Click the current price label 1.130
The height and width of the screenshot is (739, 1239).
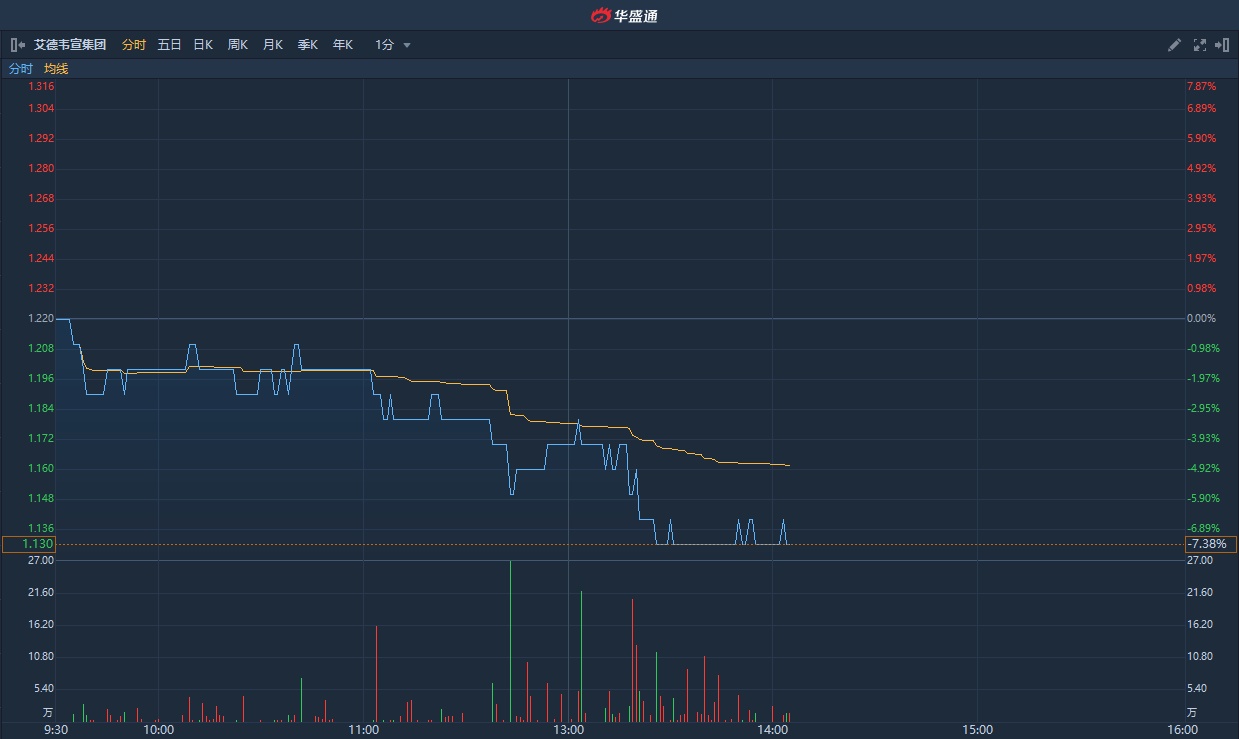[29, 544]
